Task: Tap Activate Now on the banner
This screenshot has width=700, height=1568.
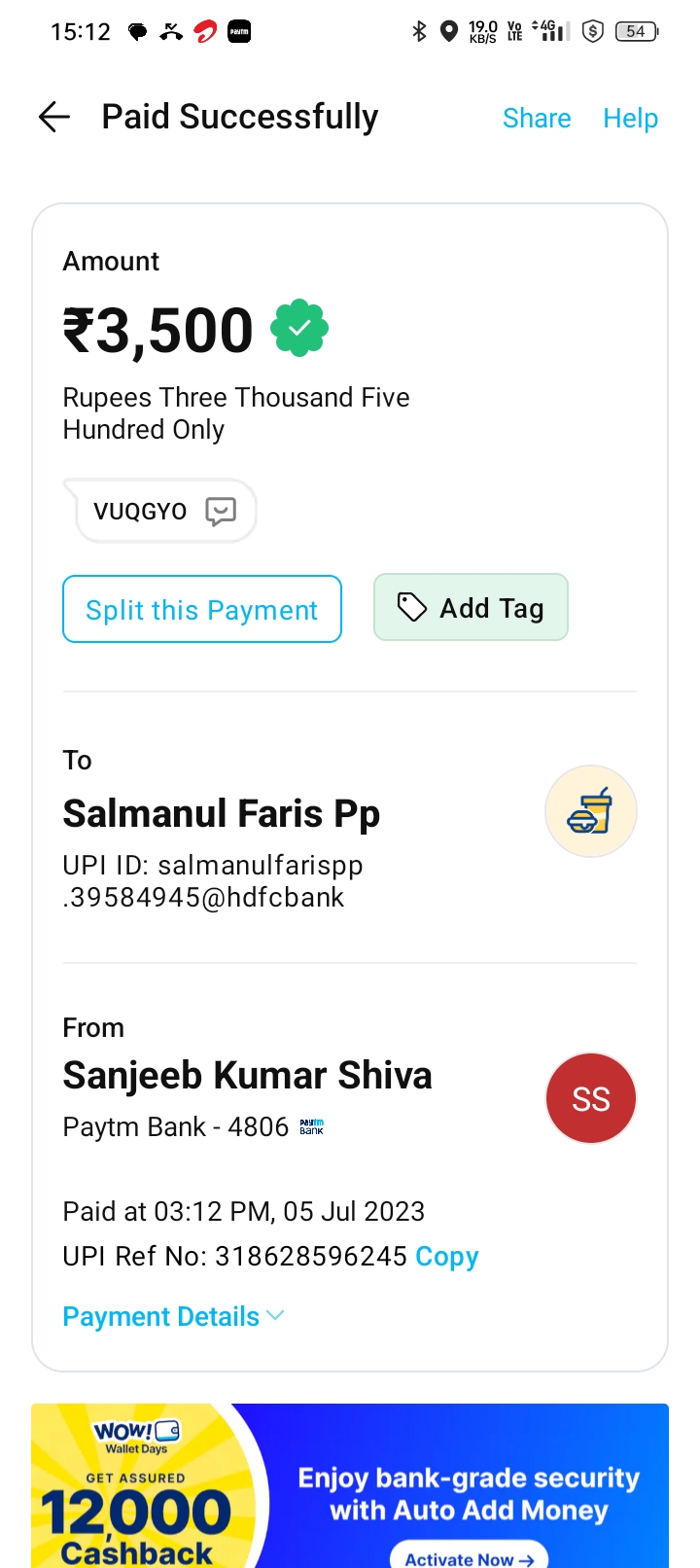Action: click(x=469, y=1558)
